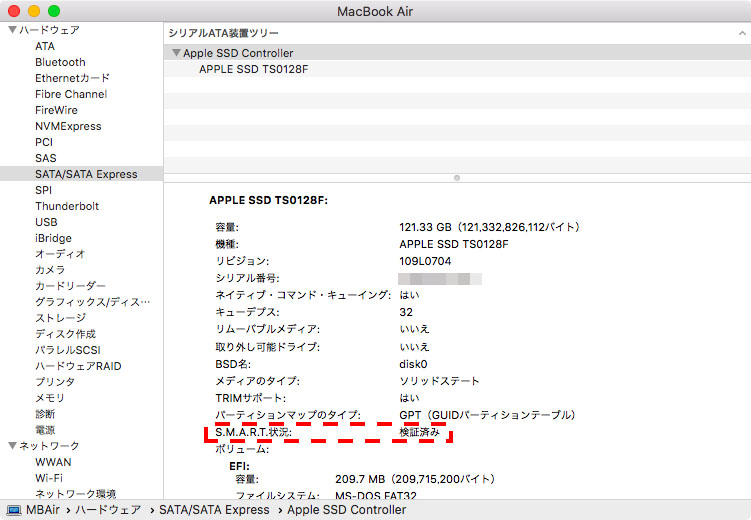This screenshot has height=520, width=751.
Task: Click the EFI capacity 209.7 MB value
Action: (415, 479)
